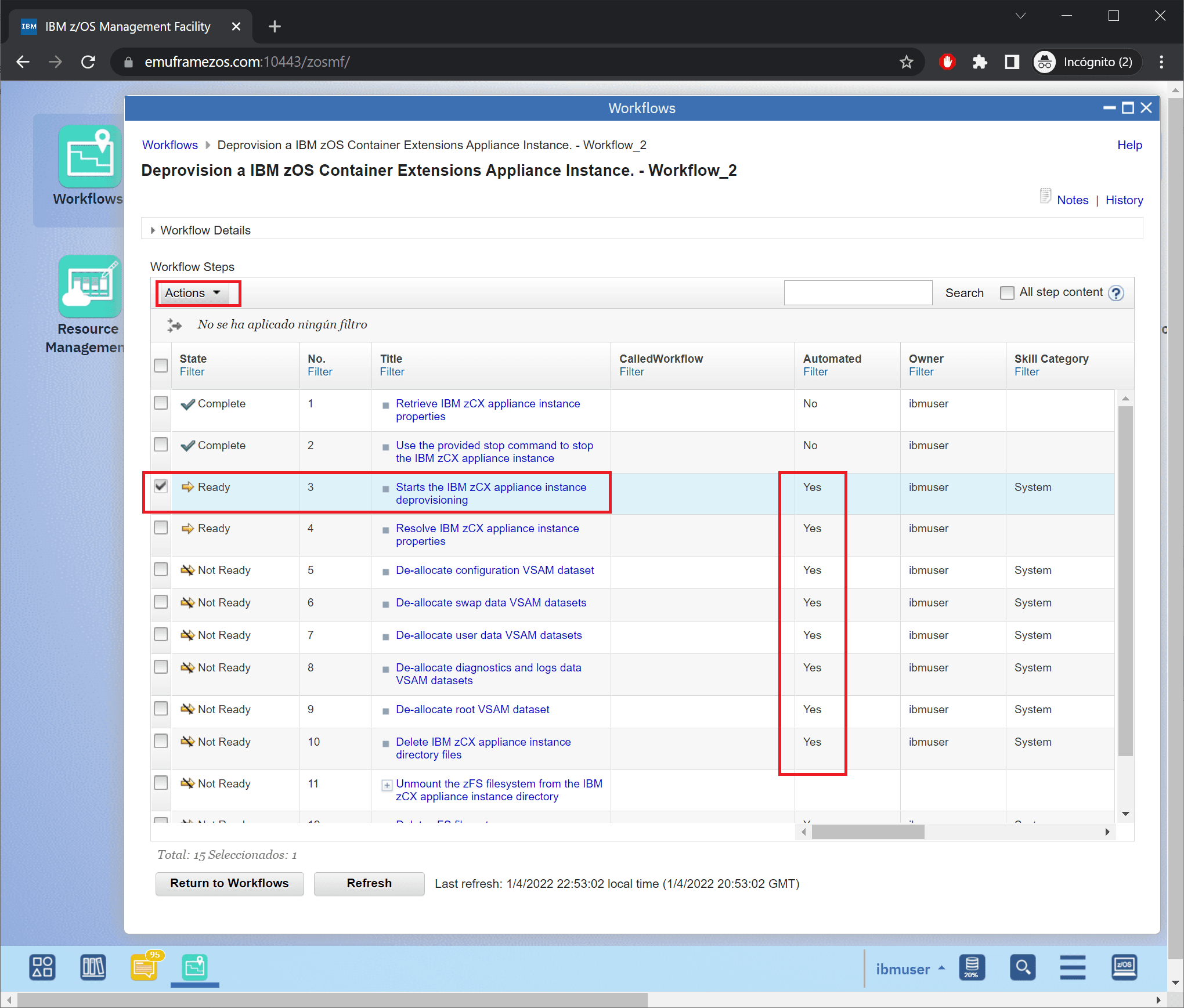Open the Workflows desktop icon
Image resolution: width=1184 pixels, height=1008 pixels.
click(89, 157)
